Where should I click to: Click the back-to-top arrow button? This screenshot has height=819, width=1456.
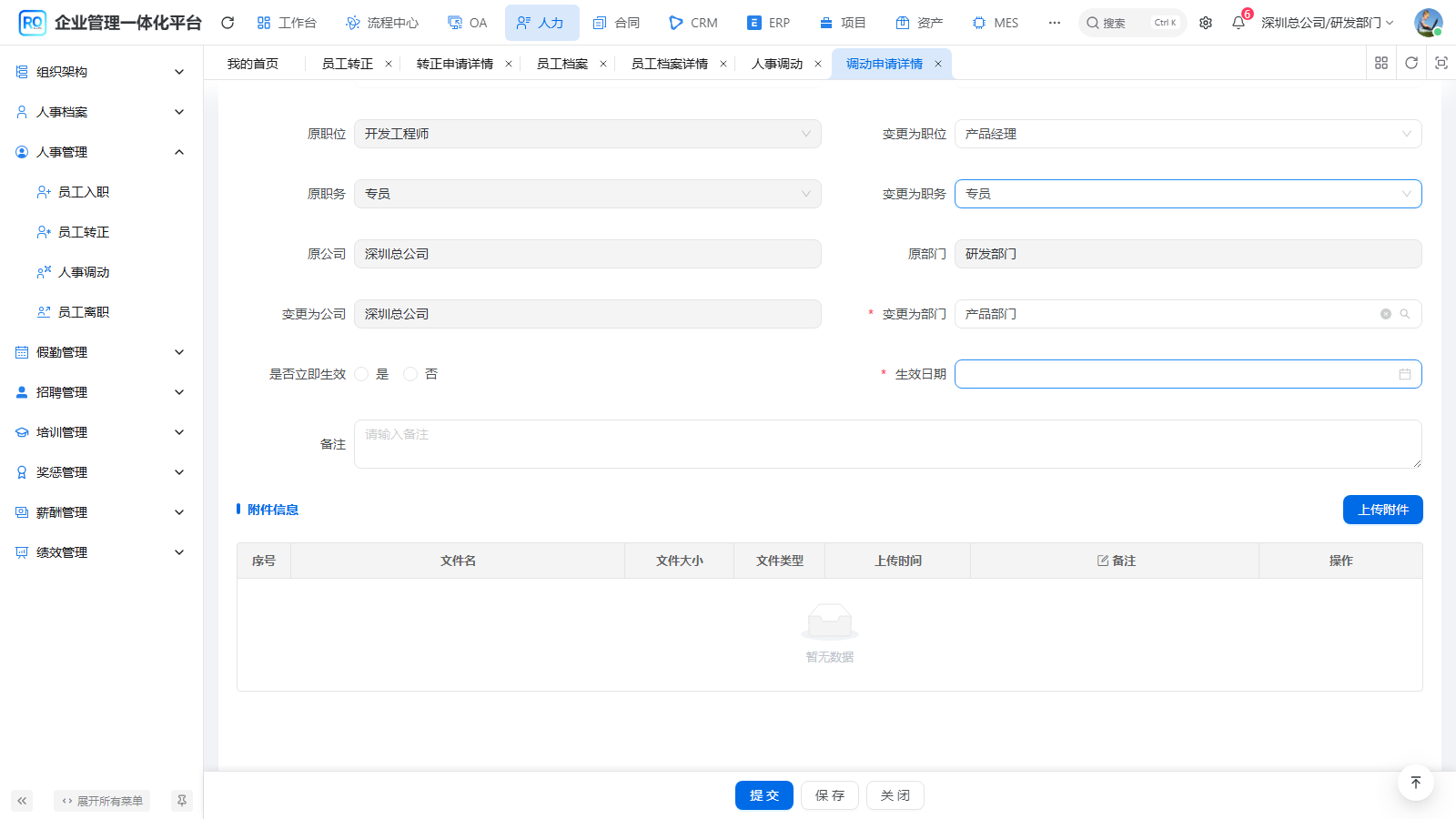tap(1416, 783)
